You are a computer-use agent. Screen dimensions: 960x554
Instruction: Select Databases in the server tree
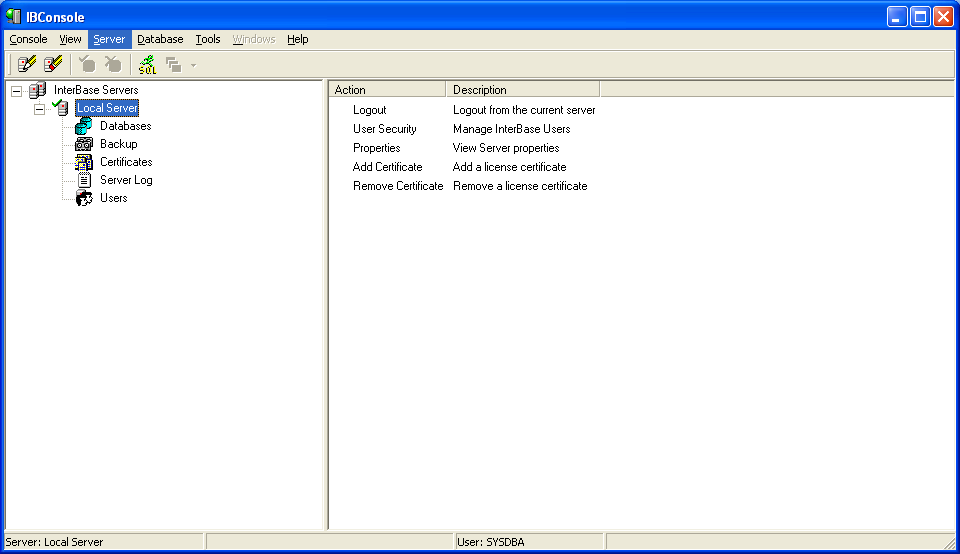coord(126,126)
